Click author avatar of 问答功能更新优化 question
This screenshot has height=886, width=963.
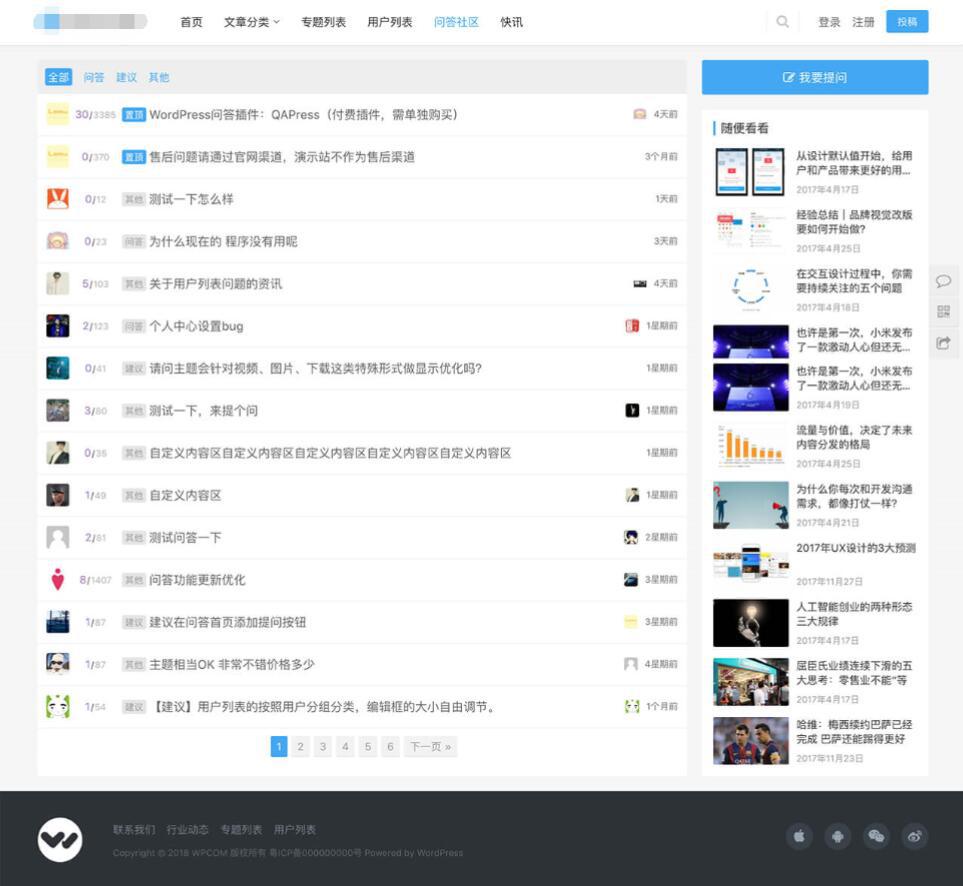click(x=58, y=580)
